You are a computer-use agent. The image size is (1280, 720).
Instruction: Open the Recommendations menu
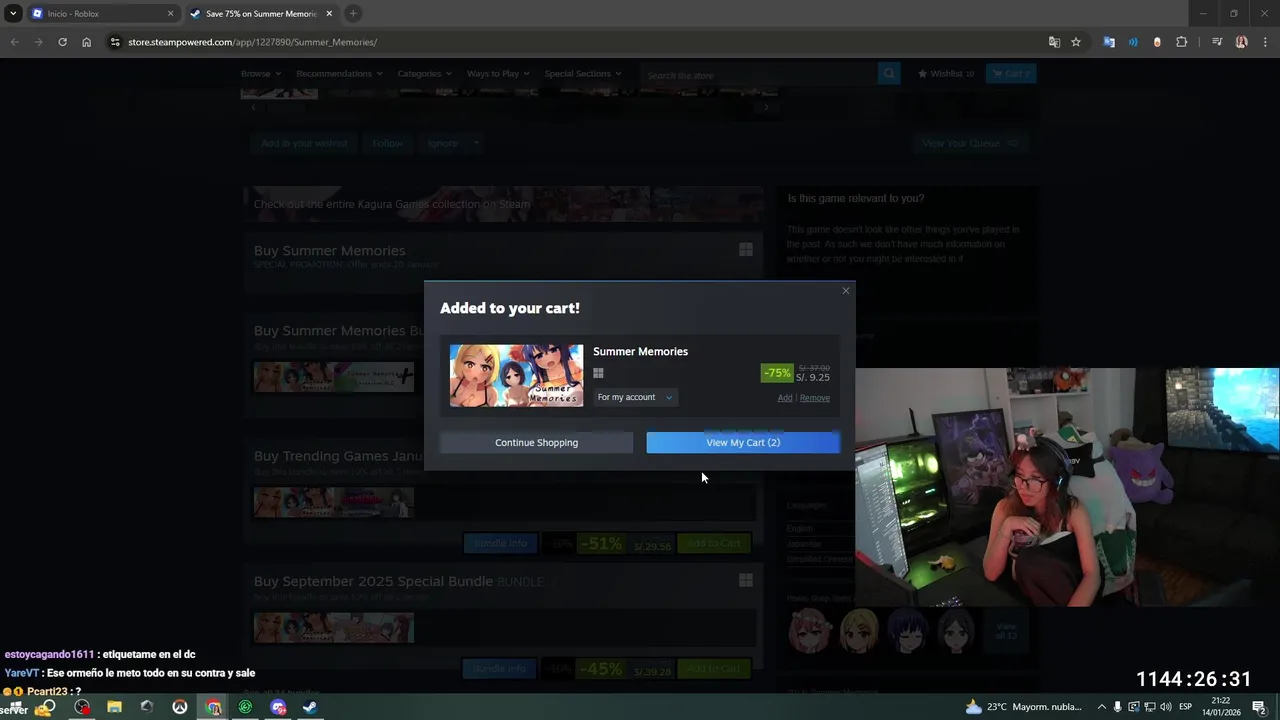339,73
